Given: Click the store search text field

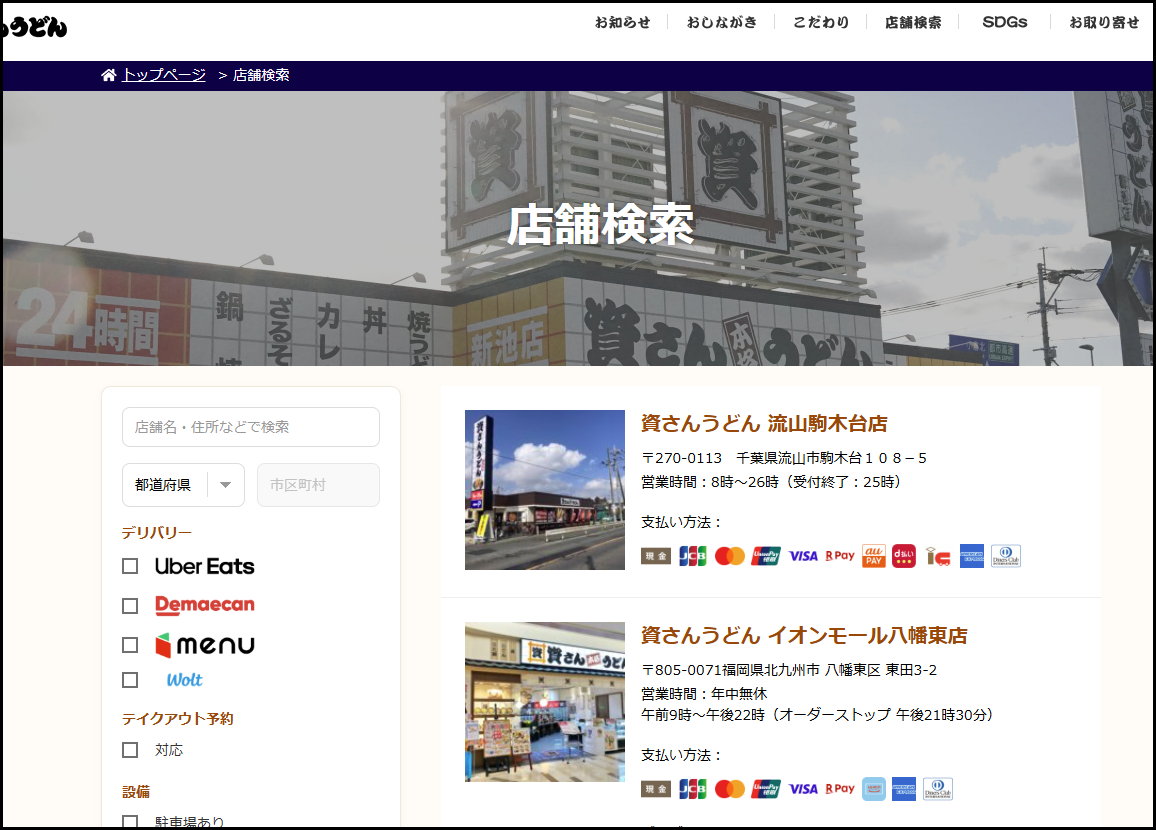Looking at the screenshot, I should point(251,427).
